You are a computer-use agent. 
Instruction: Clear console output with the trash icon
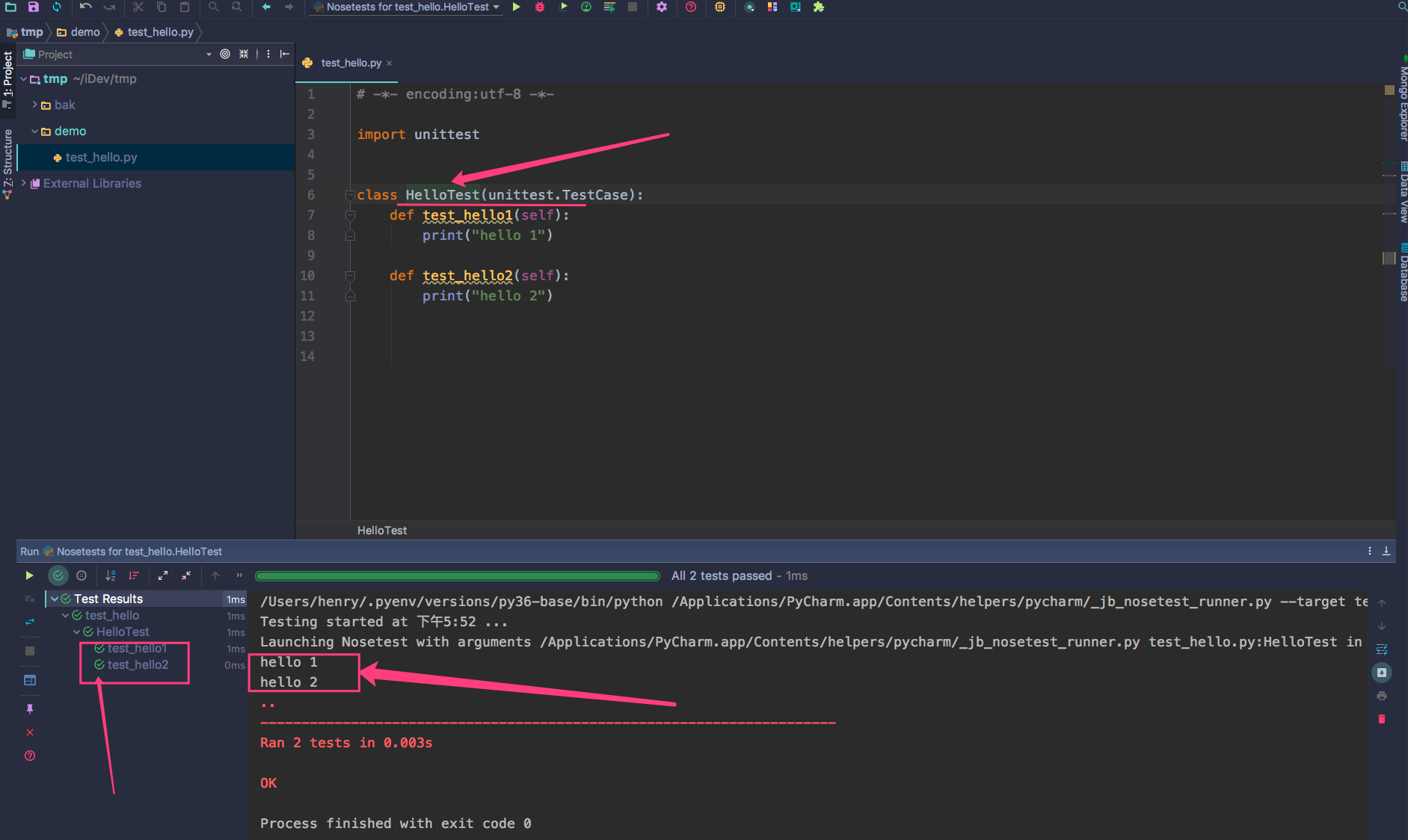1383,719
